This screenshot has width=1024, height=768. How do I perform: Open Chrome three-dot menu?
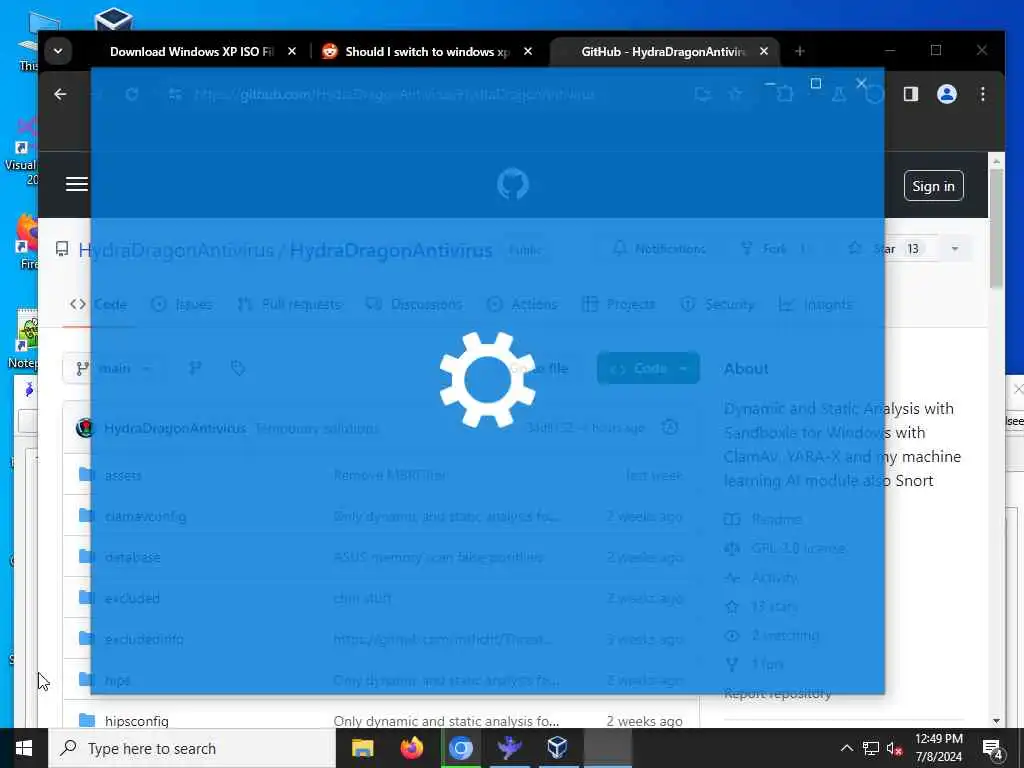982,94
